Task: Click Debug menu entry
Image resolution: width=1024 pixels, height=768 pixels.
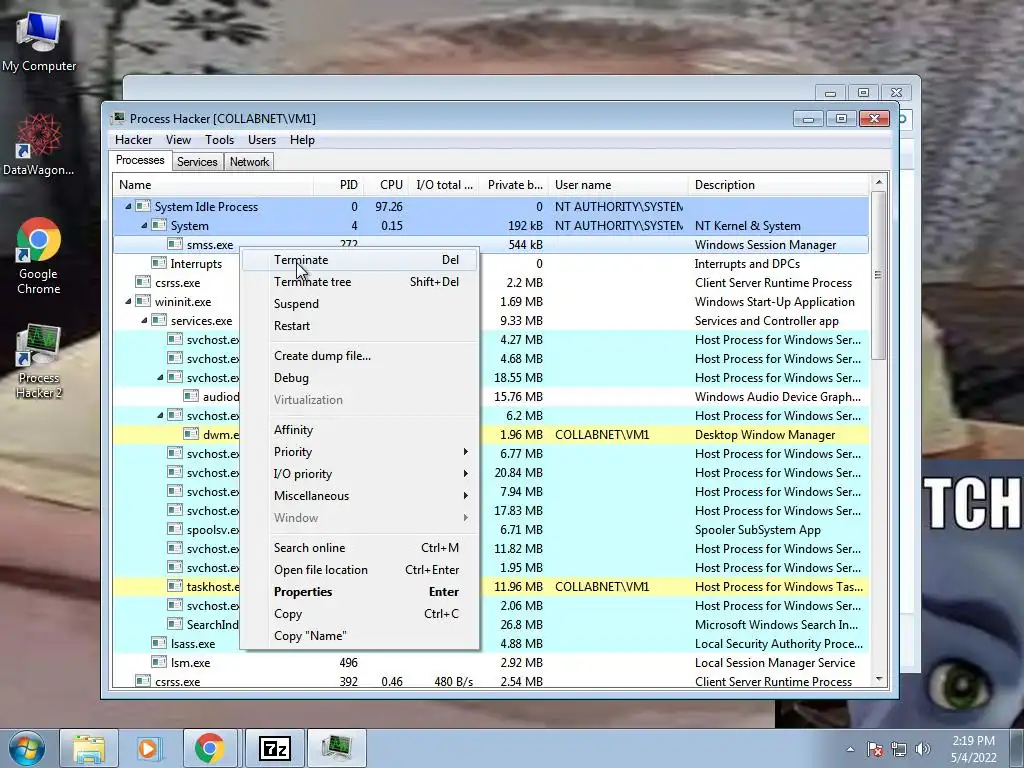Action: pos(360,377)
